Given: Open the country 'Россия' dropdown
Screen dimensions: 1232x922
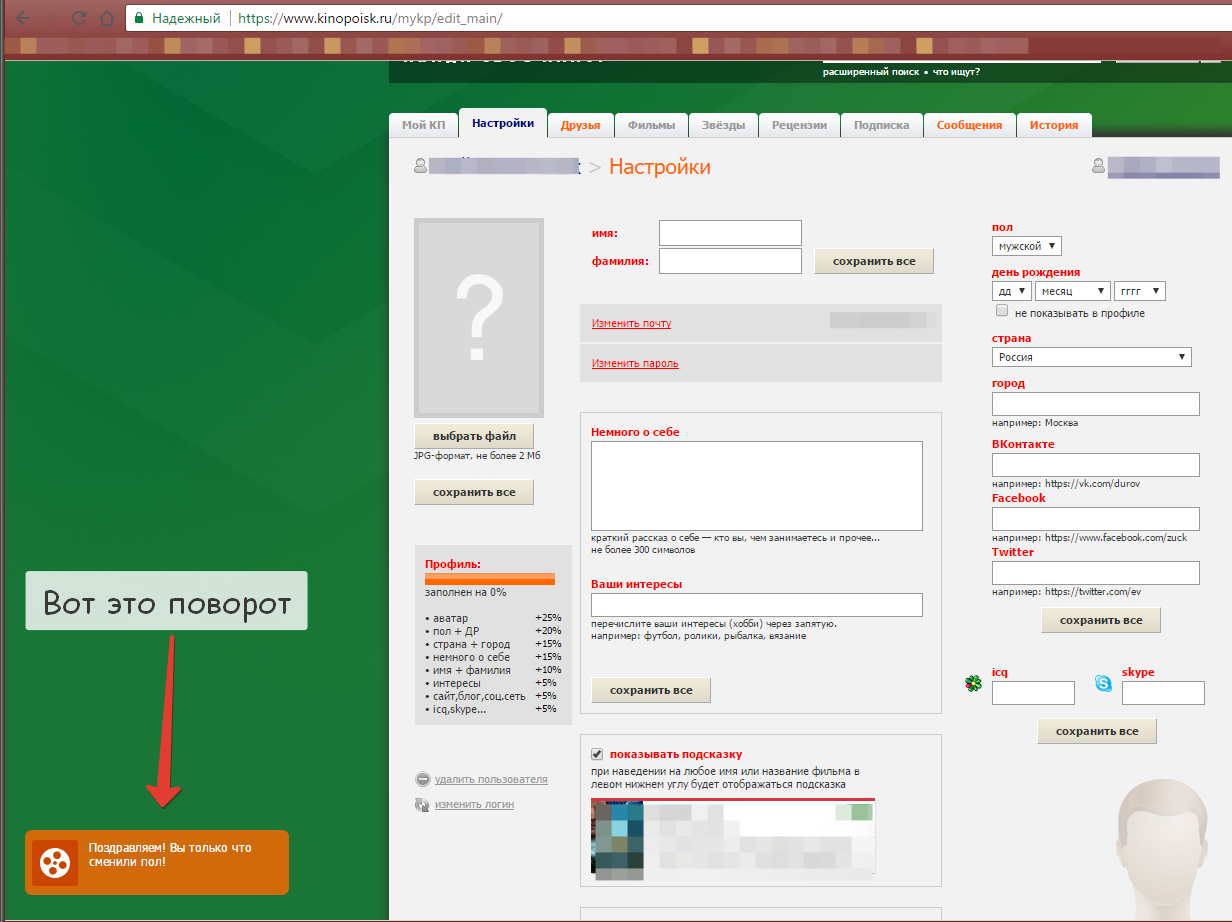Looking at the screenshot, I should pos(1091,357).
